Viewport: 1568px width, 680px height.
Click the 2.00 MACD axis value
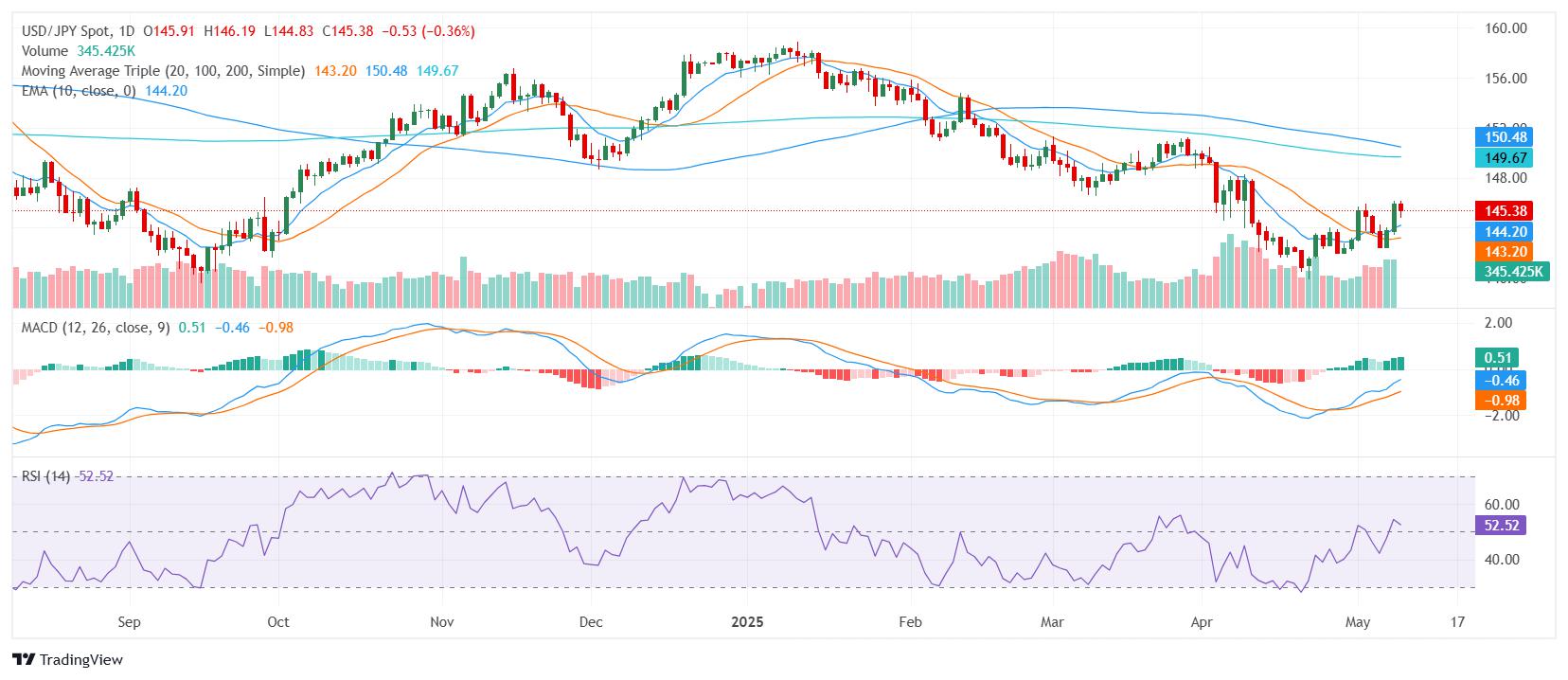pos(1498,323)
